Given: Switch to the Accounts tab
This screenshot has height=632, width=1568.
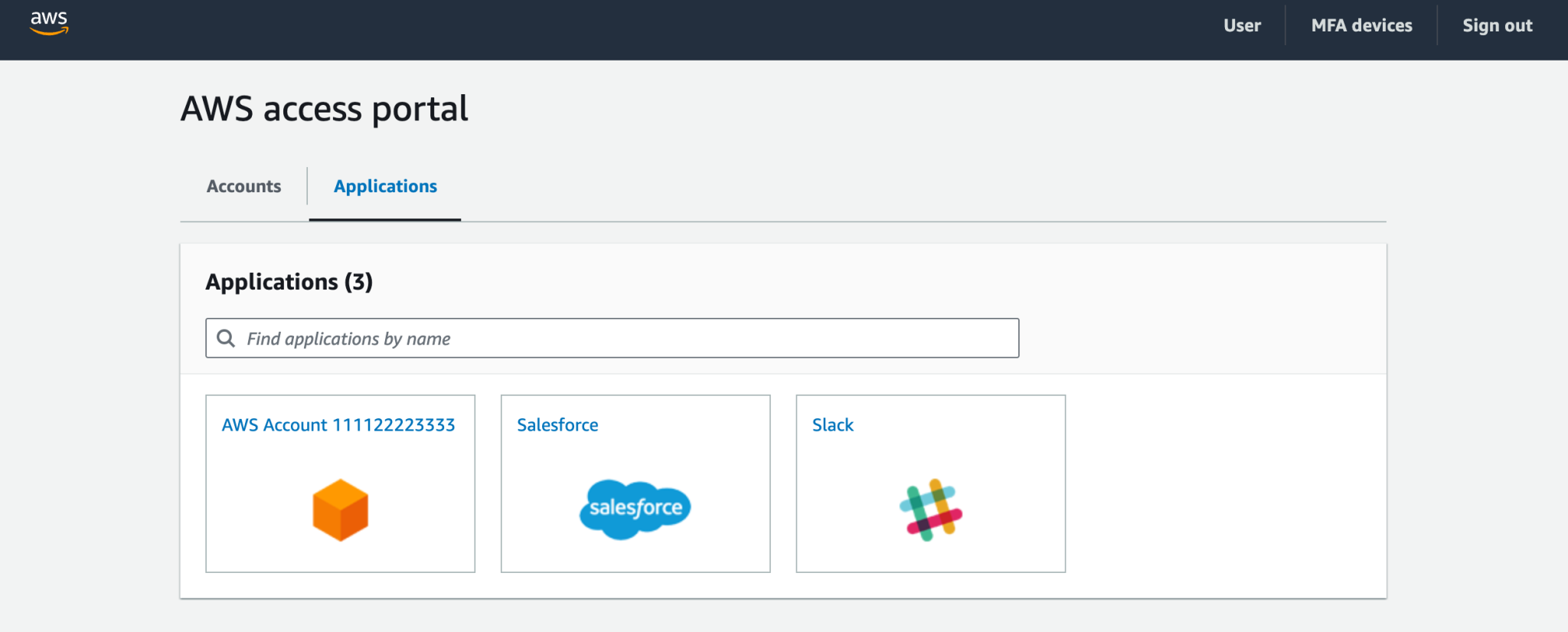Looking at the screenshot, I should coord(243,186).
